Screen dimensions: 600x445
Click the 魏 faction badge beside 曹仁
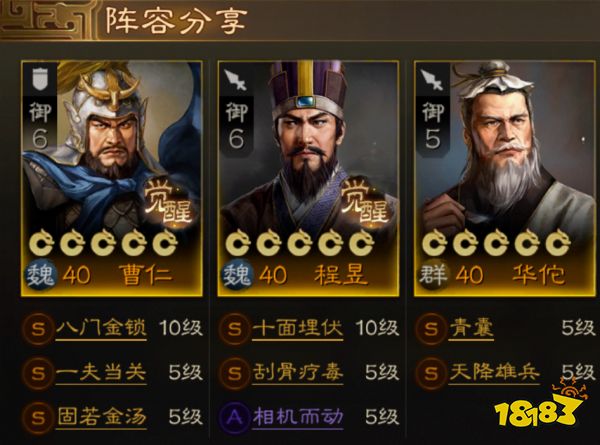(41, 275)
